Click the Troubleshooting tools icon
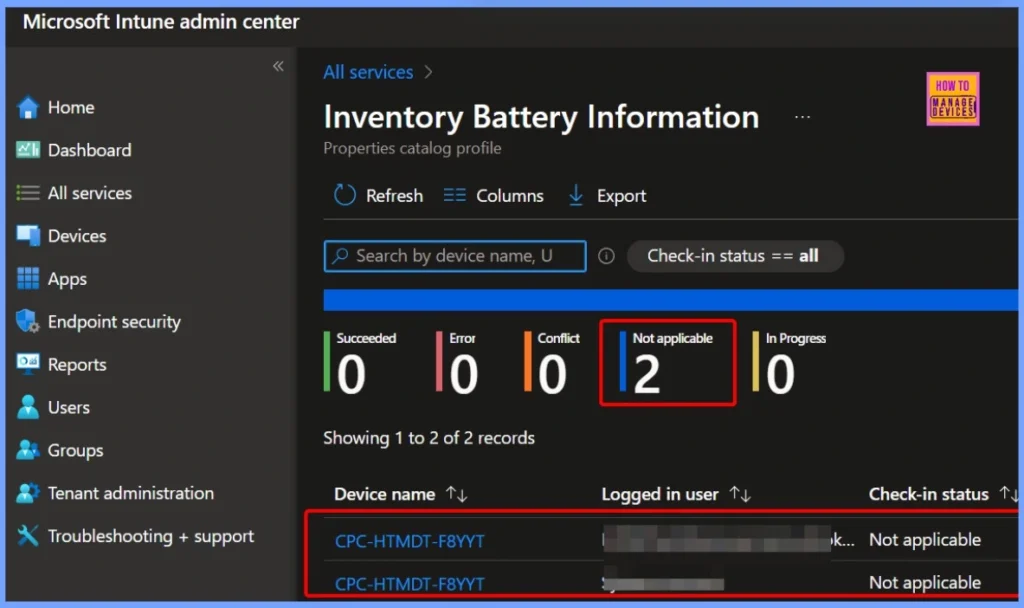The image size is (1024, 608). [x=27, y=536]
